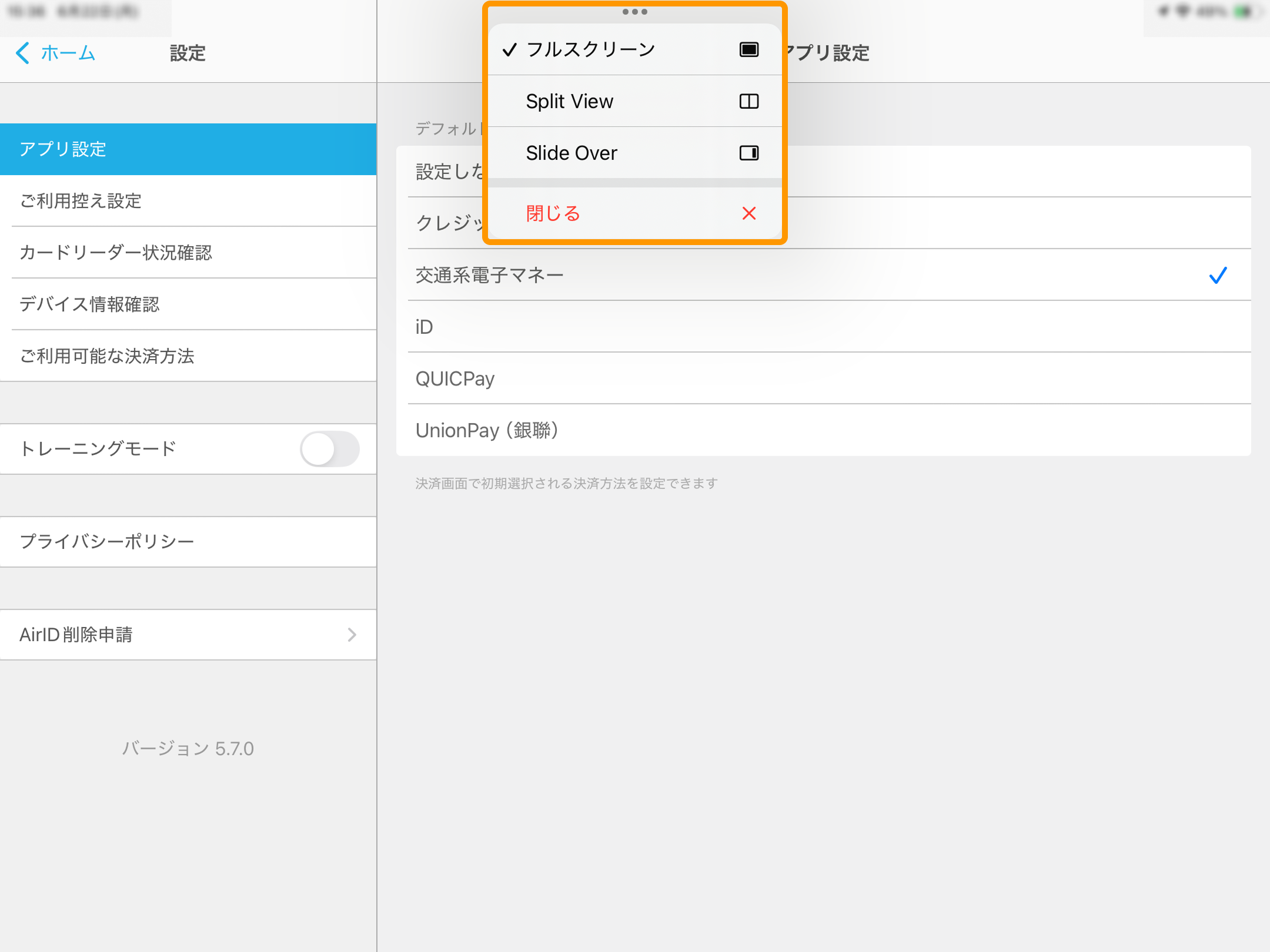Viewport: 1270px width, 952px height.
Task: Open ご利用控え設定 in the sidebar
Action: tap(188, 201)
